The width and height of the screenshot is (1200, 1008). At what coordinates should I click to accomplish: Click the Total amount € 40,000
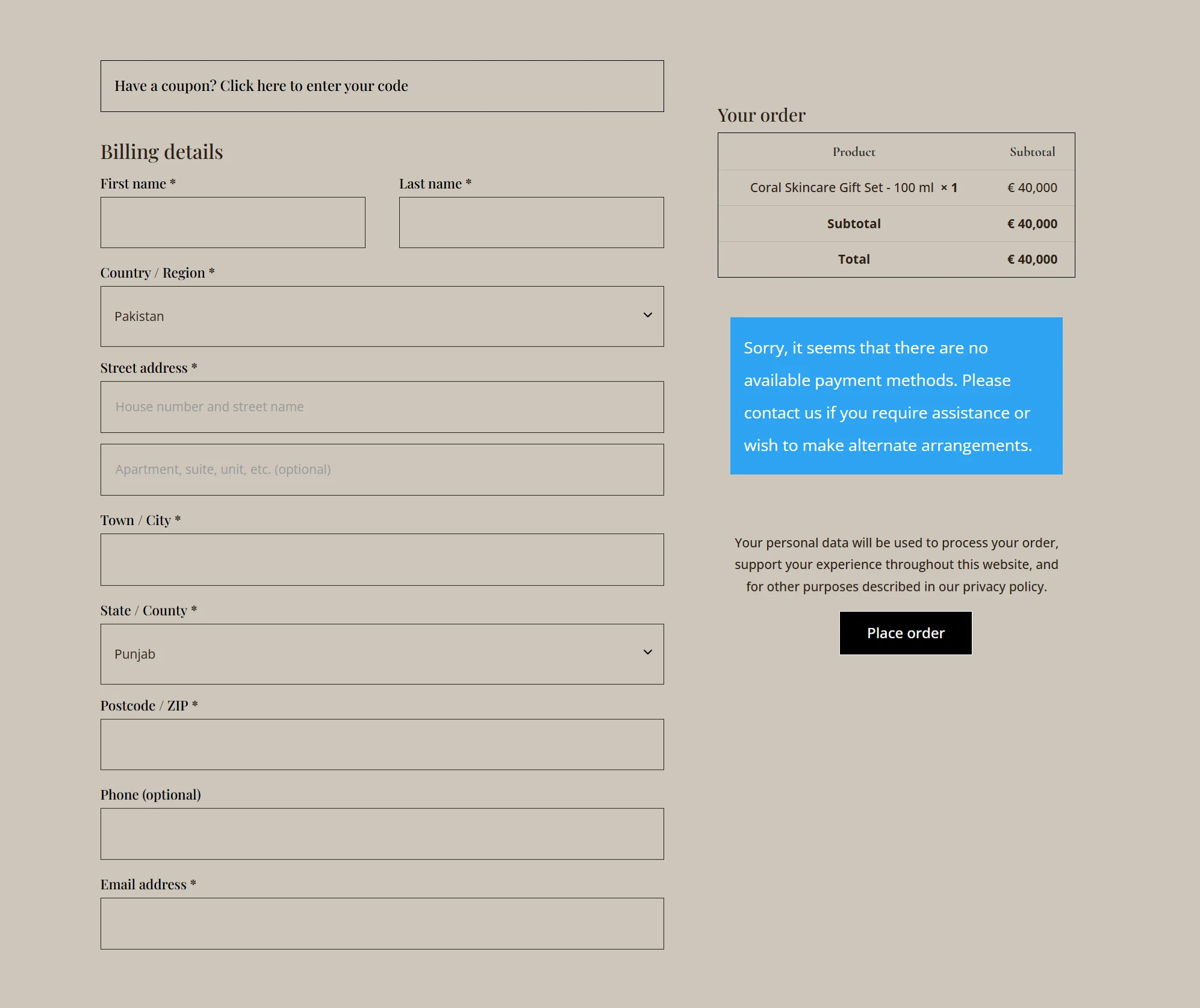[x=1031, y=260]
